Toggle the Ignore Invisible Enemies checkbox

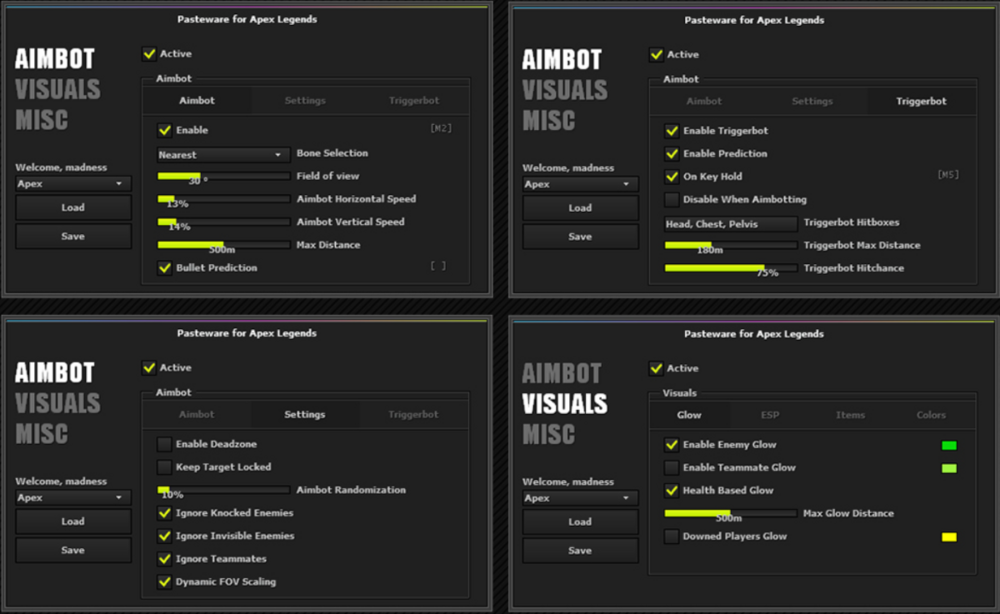(165, 536)
